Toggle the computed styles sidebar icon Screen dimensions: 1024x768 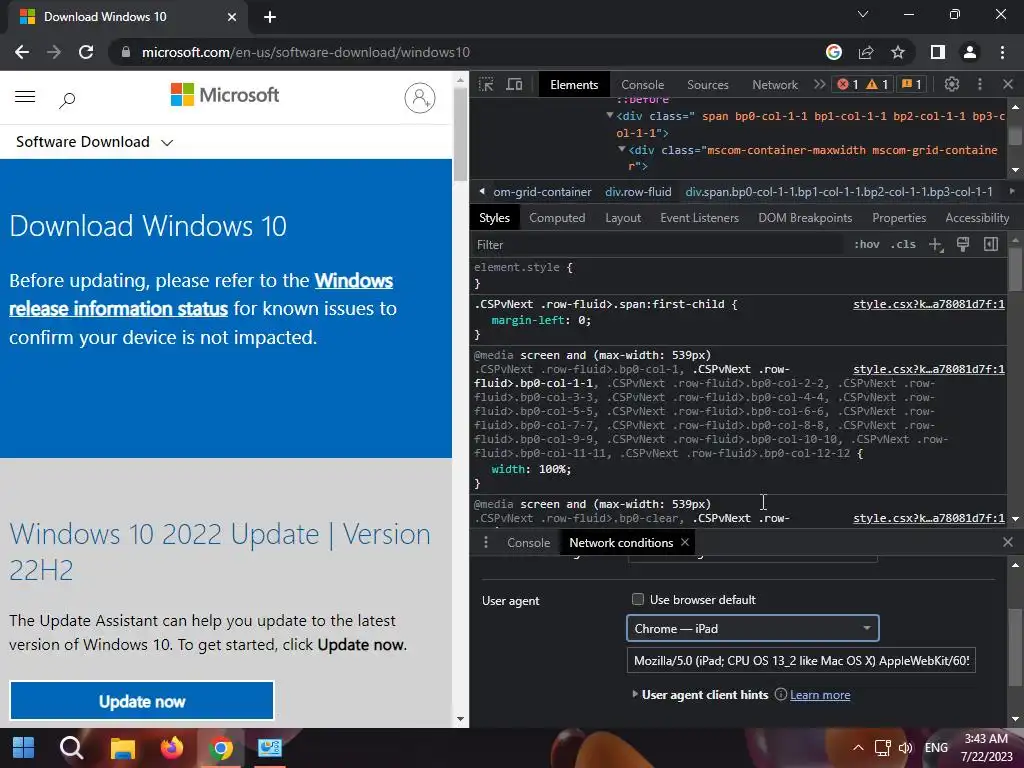[991, 244]
